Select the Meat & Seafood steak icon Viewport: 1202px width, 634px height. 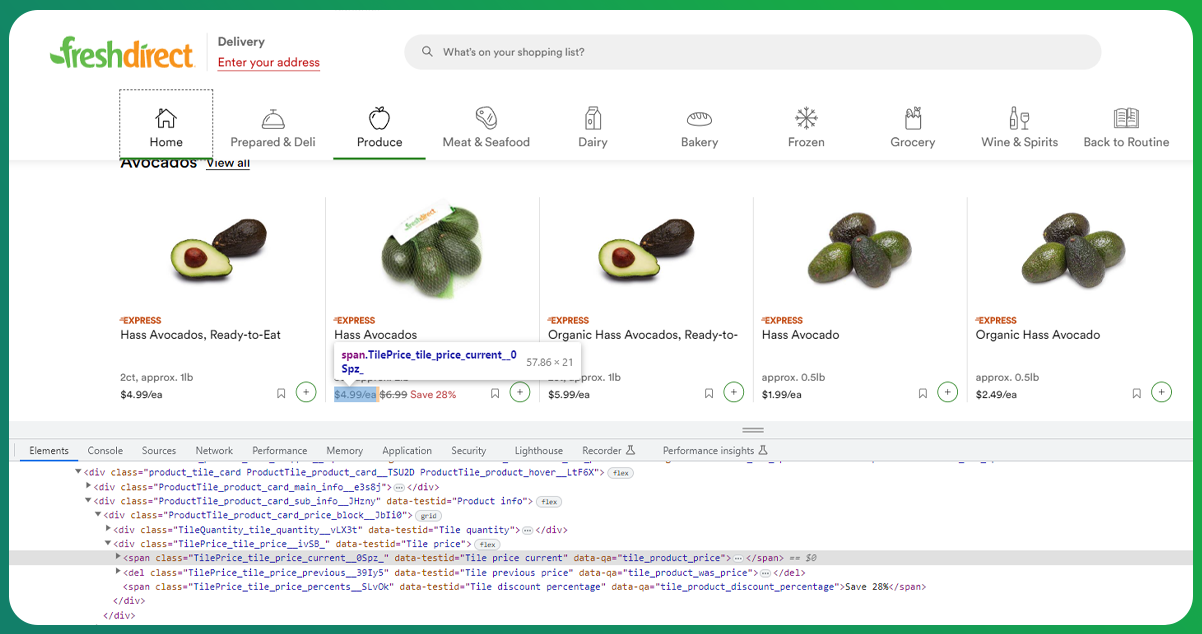(486, 118)
